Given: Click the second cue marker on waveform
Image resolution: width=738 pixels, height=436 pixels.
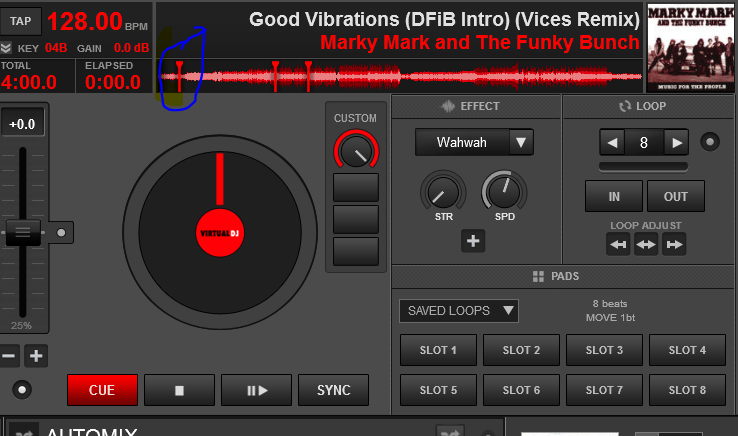Looking at the screenshot, I should point(275,76).
